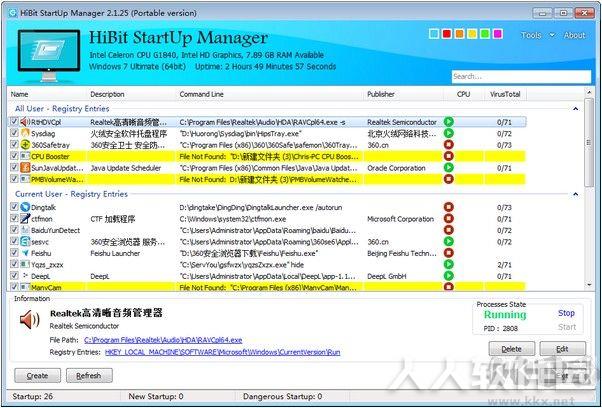Select the magenta theme swatch
Image resolution: width=602 pixels, height=408 pixels.
click(x=498, y=34)
